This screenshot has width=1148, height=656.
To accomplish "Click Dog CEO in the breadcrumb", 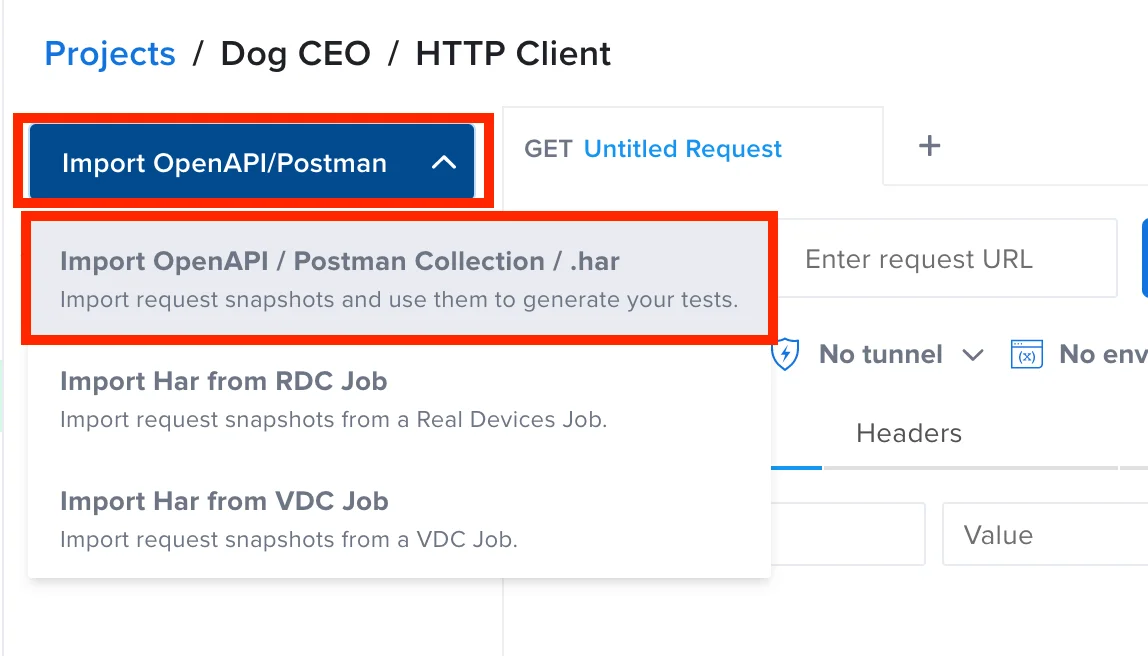I will coord(295,54).
